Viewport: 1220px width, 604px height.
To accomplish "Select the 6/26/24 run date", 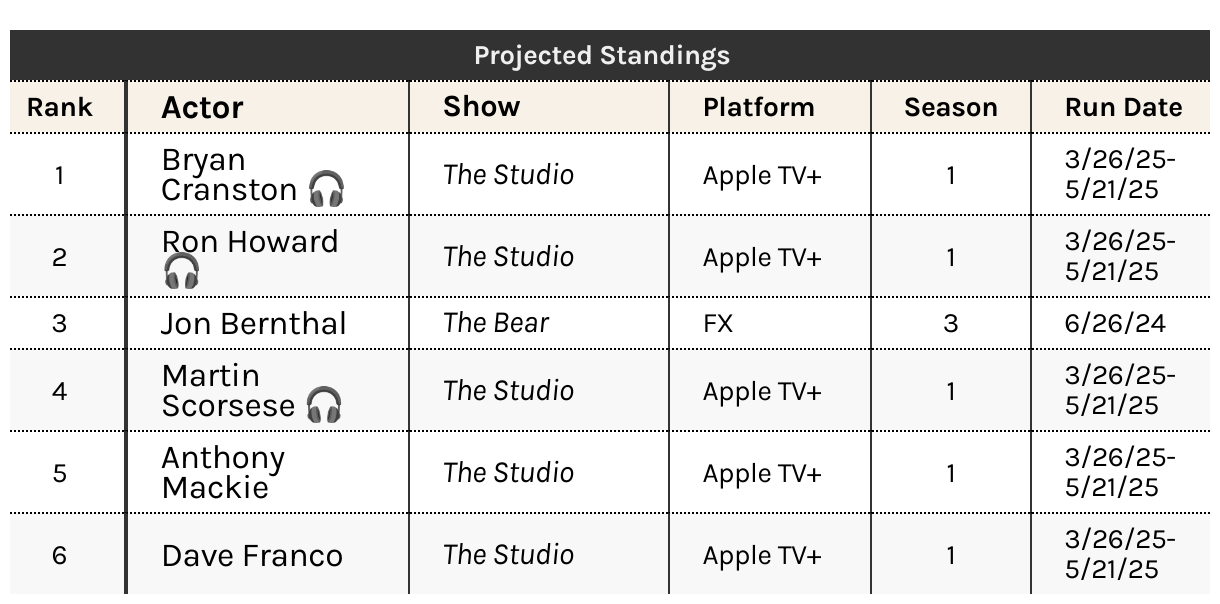I will (x=1115, y=323).
